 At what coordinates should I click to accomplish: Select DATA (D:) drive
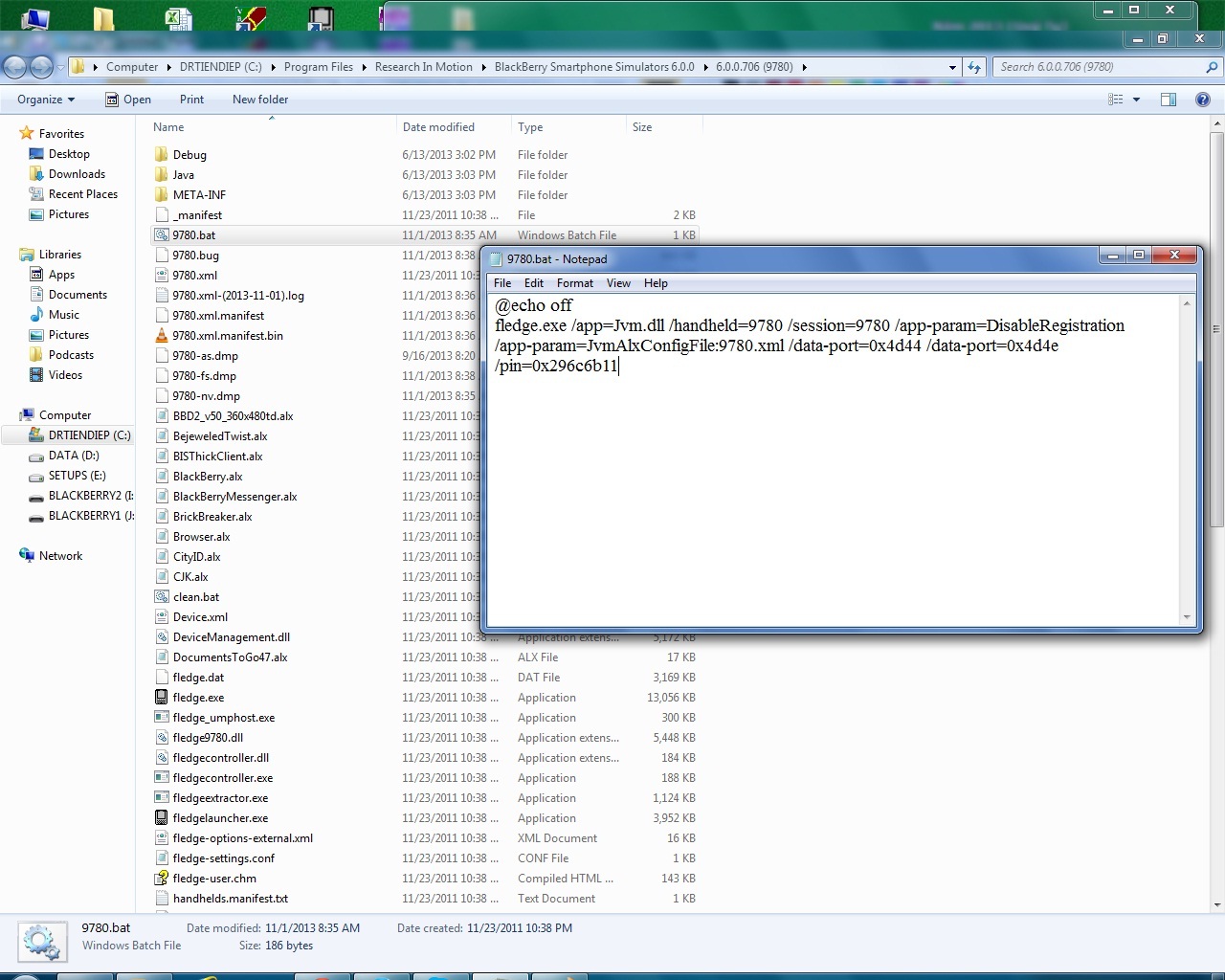(x=74, y=456)
